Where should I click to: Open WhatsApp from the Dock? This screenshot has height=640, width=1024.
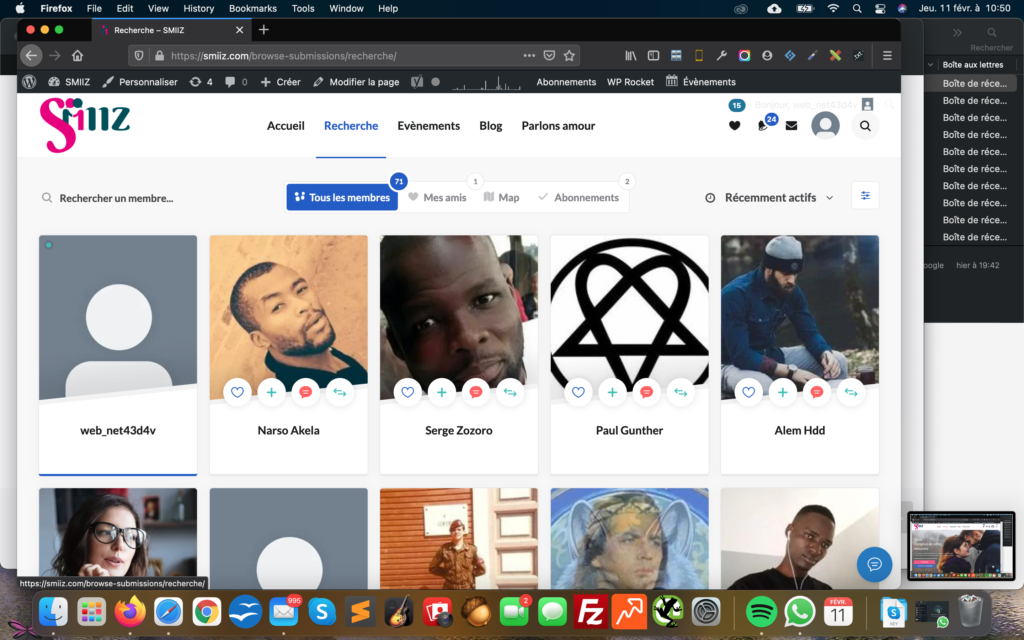tap(799, 612)
